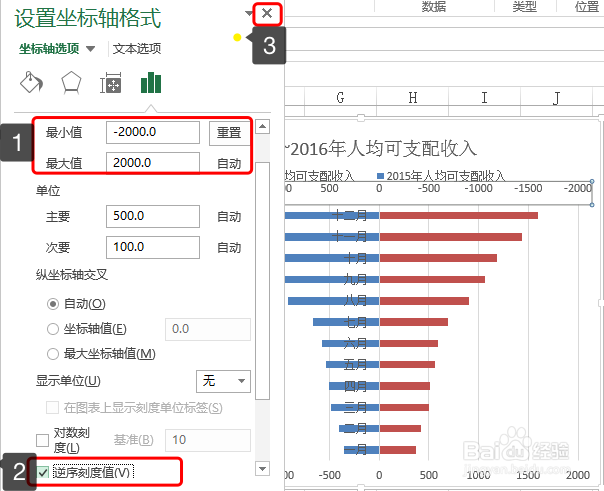This screenshot has height=491, width=604.
Task: Edit the 最大值 field showing 2000.0
Action: point(153,163)
